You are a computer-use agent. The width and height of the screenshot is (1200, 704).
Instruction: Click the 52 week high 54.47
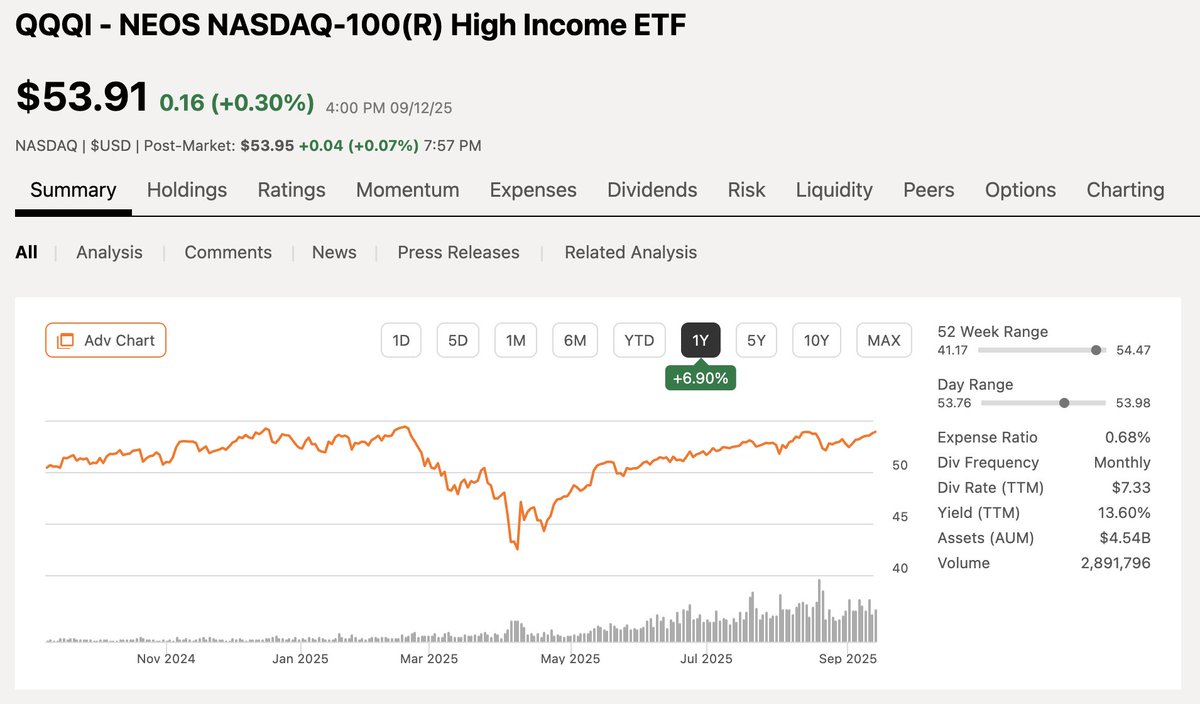point(1132,350)
